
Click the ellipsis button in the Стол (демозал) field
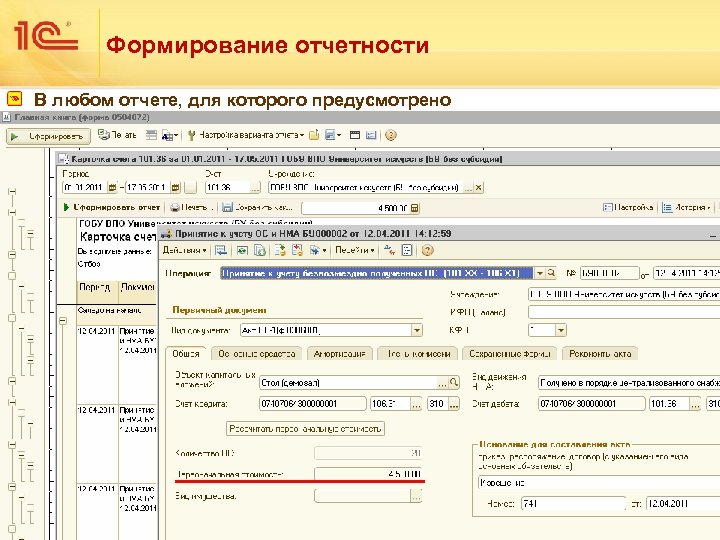pos(442,382)
